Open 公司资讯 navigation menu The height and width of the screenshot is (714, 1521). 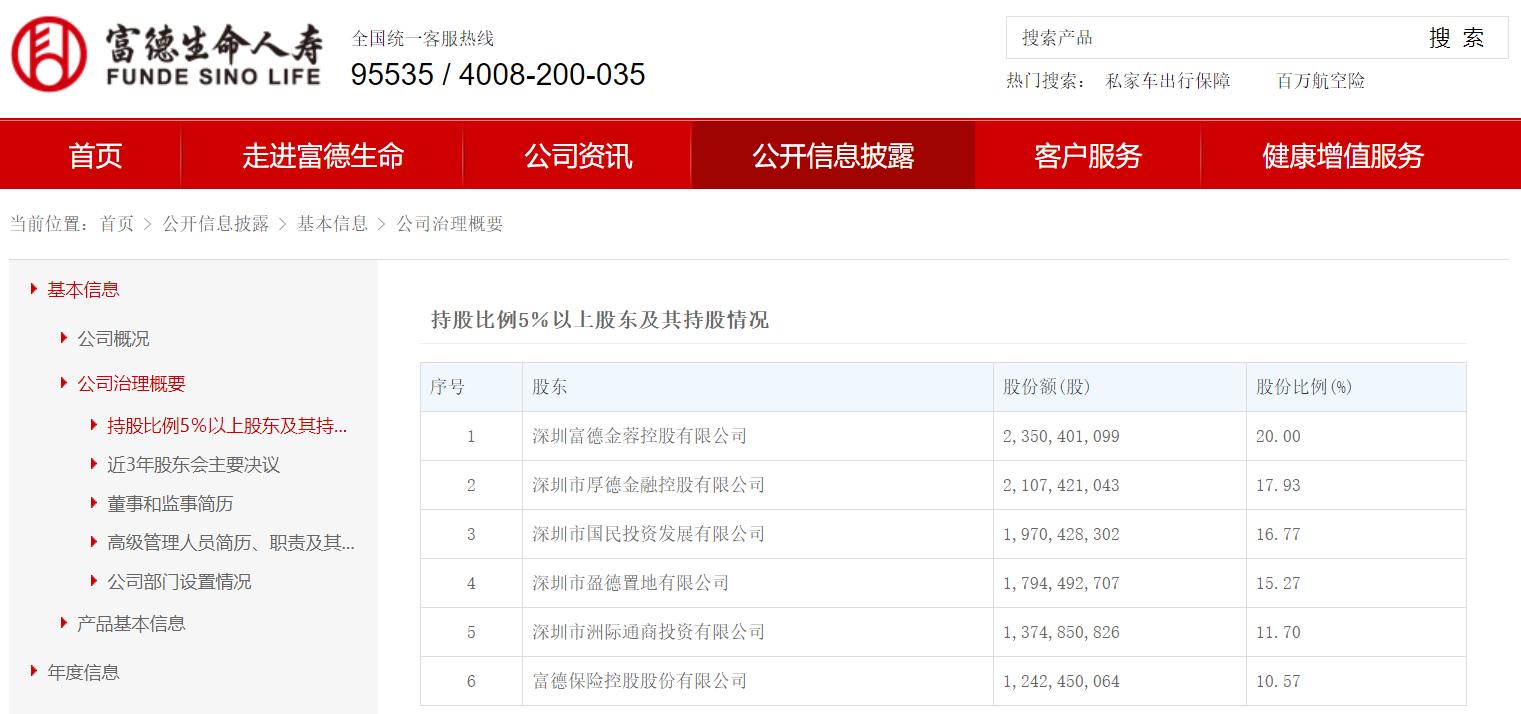point(578,155)
